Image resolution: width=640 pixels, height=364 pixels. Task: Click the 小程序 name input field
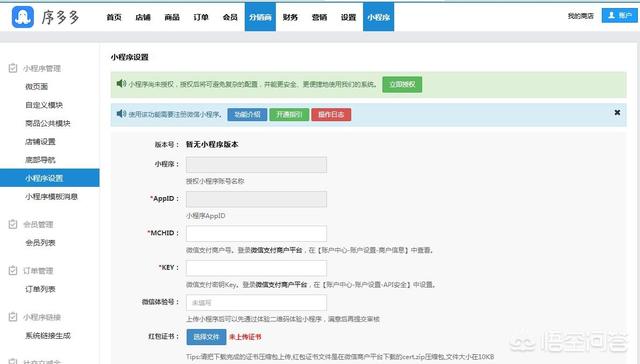pyautogui.click(x=256, y=165)
